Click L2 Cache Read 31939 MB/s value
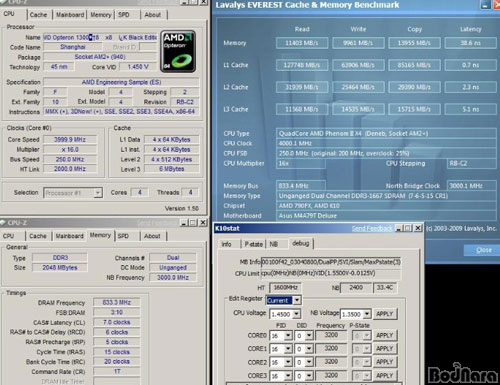This screenshot has height=385, width=500. [x=302, y=87]
